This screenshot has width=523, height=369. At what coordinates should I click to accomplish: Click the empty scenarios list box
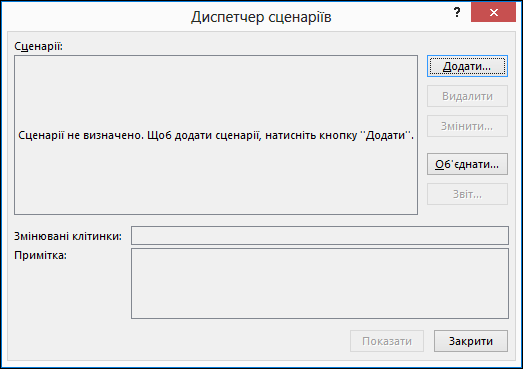(x=216, y=135)
